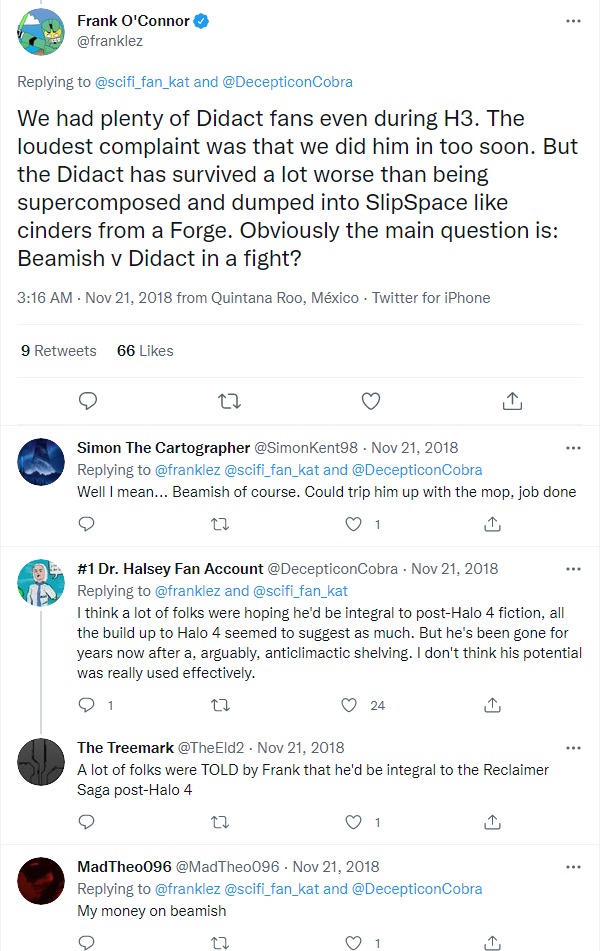This screenshot has width=600, height=951.
Task: Open more options on Simon The Cartographer's reply
Action: pos(572,448)
